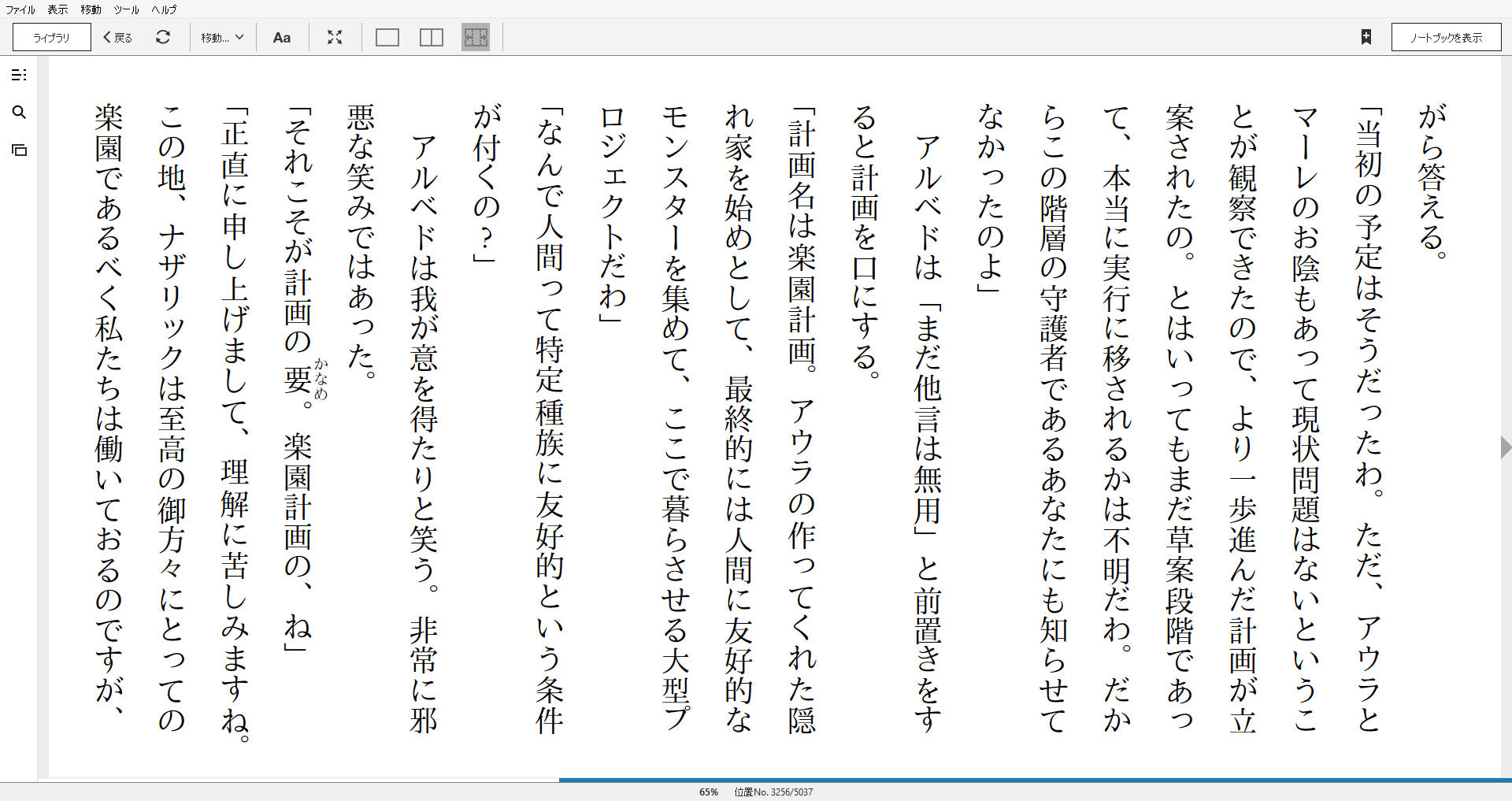Screen dimensions: 1512x801
Task: Open the search sidebar icon
Action: tap(20, 113)
